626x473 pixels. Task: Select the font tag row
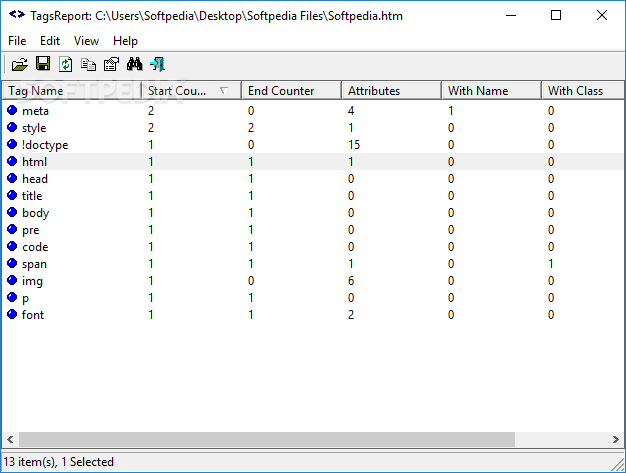tap(313, 315)
